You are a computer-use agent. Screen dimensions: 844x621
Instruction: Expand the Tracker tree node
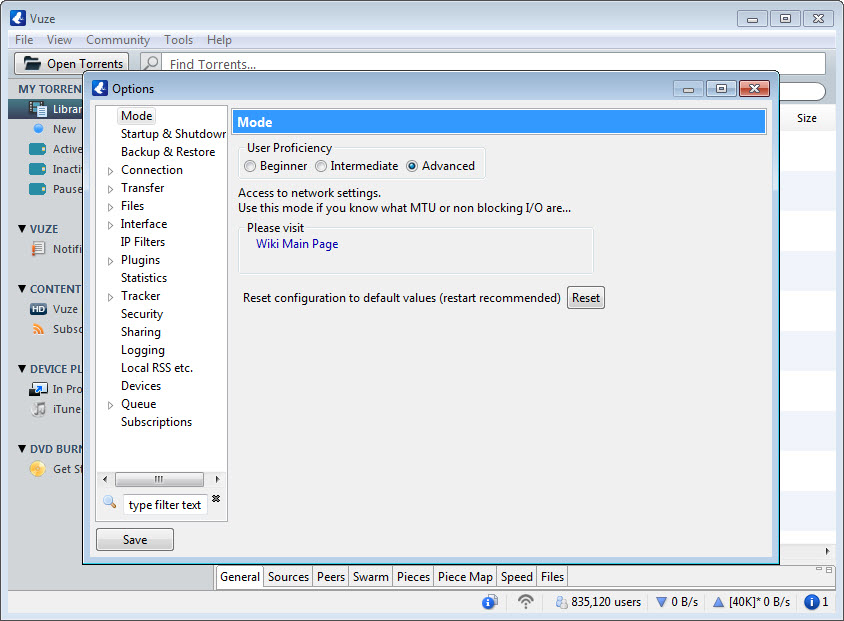[x=110, y=297]
